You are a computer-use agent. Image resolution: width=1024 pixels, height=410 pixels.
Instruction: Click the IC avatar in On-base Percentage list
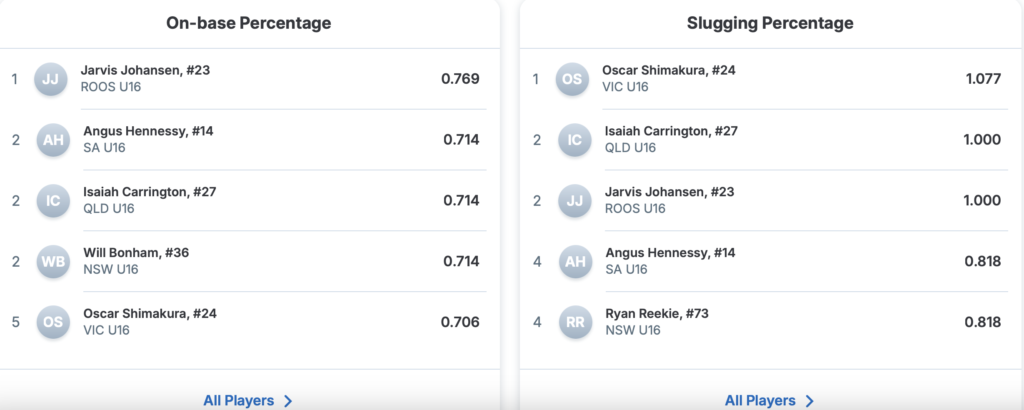point(53,201)
